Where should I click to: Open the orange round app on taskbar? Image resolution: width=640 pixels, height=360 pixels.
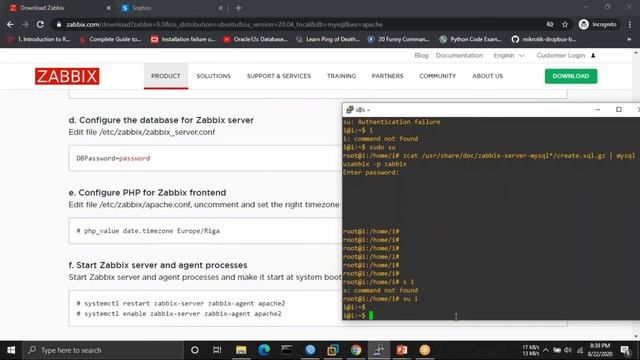click(x=425, y=350)
